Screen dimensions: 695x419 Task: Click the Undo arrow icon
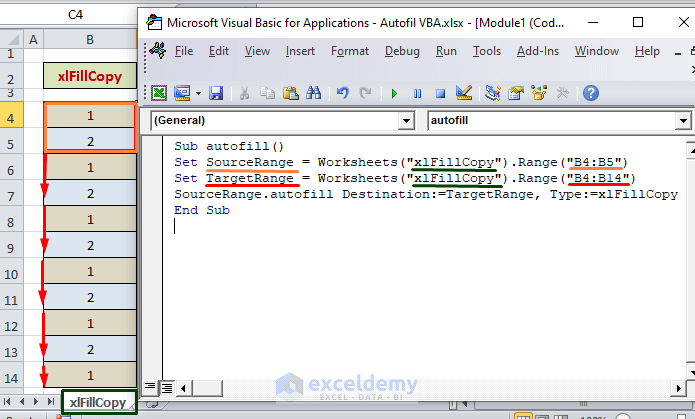coord(342,93)
